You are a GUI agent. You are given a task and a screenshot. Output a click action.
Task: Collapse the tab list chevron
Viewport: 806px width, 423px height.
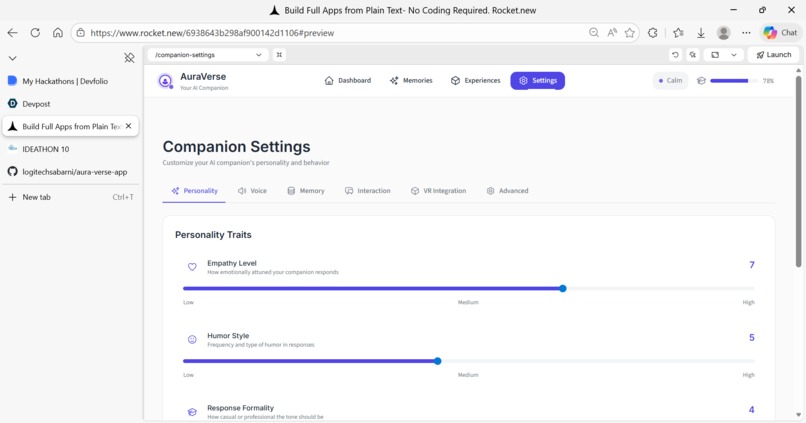point(13,58)
